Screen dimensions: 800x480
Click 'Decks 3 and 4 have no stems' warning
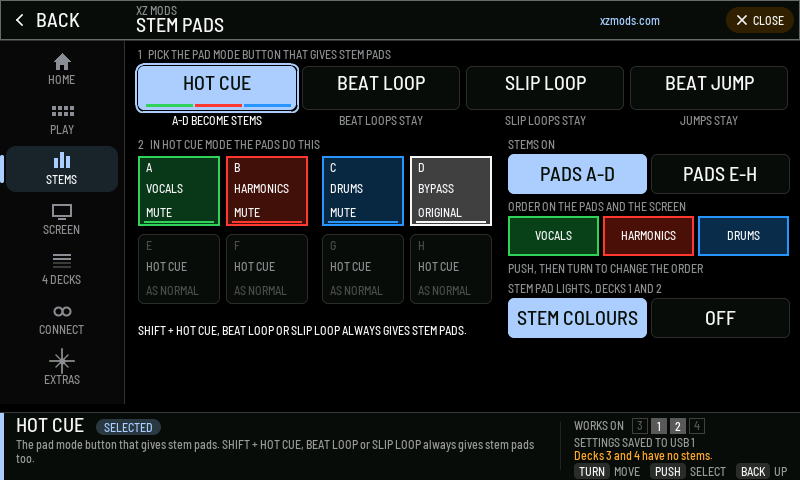(x=643, y=456)
